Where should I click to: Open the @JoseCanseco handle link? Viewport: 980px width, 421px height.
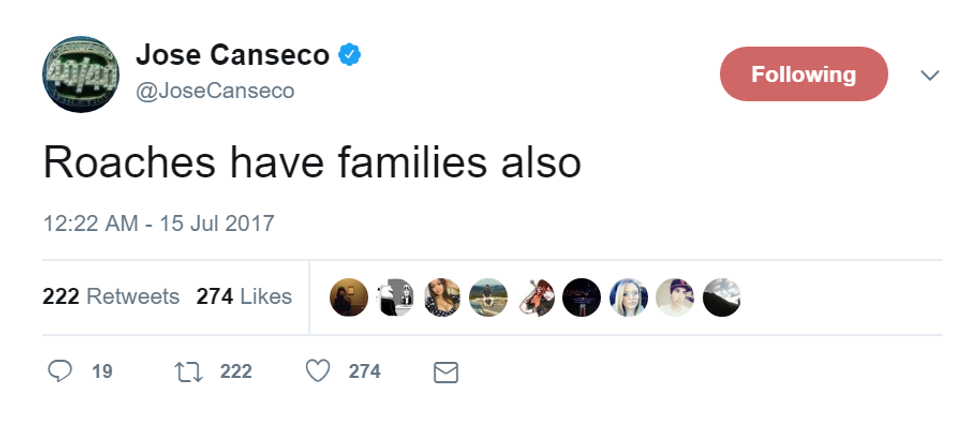215,90
